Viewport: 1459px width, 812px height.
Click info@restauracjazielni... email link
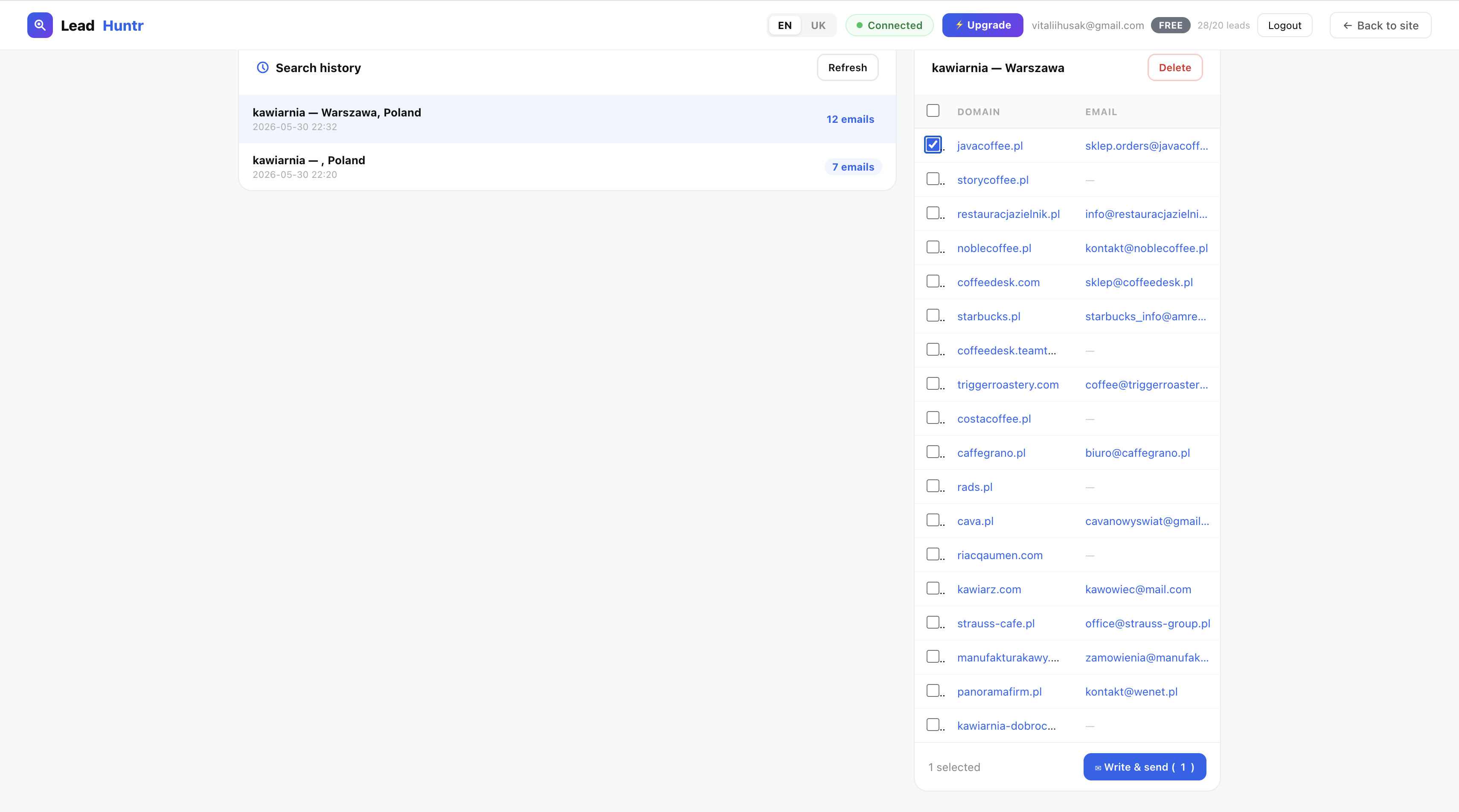coord(1146,214)
